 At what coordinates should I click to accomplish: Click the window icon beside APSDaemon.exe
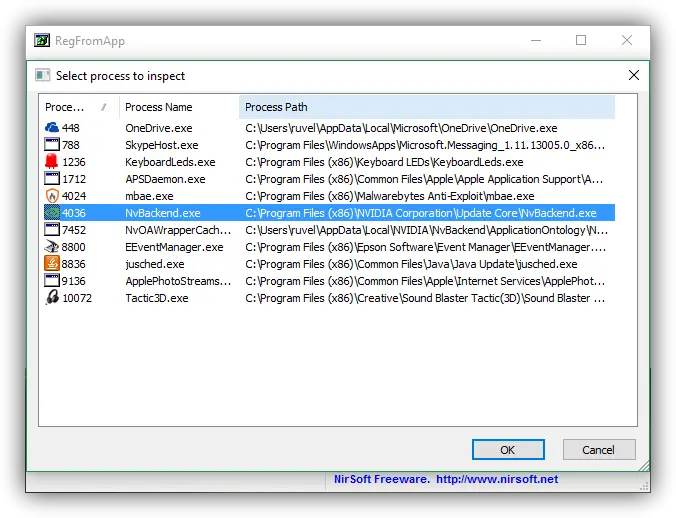(52, 178)
